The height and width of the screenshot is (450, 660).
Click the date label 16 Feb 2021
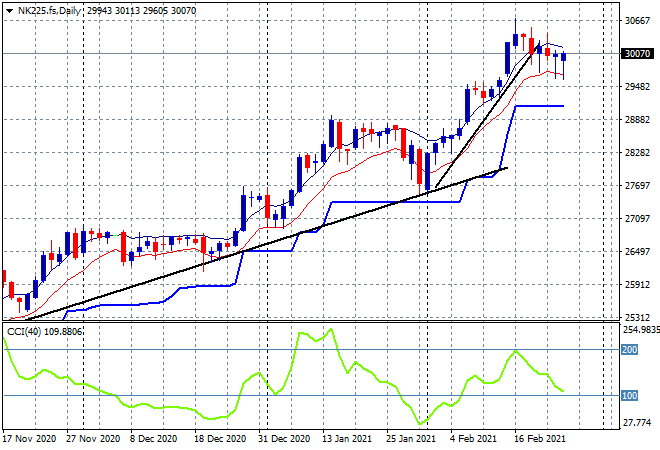(540, 439)
